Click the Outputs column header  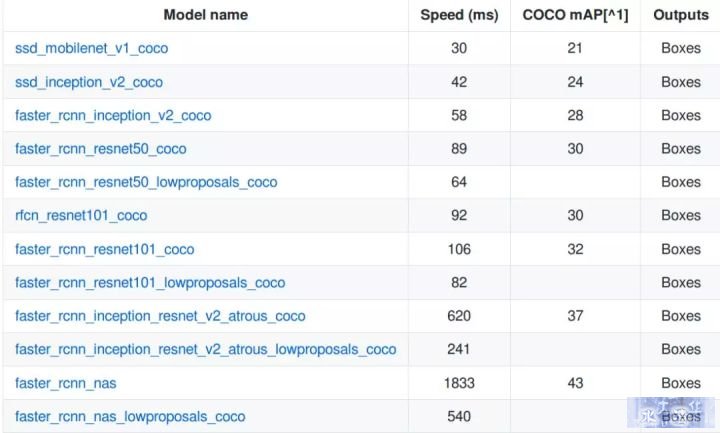click(681, 15)
